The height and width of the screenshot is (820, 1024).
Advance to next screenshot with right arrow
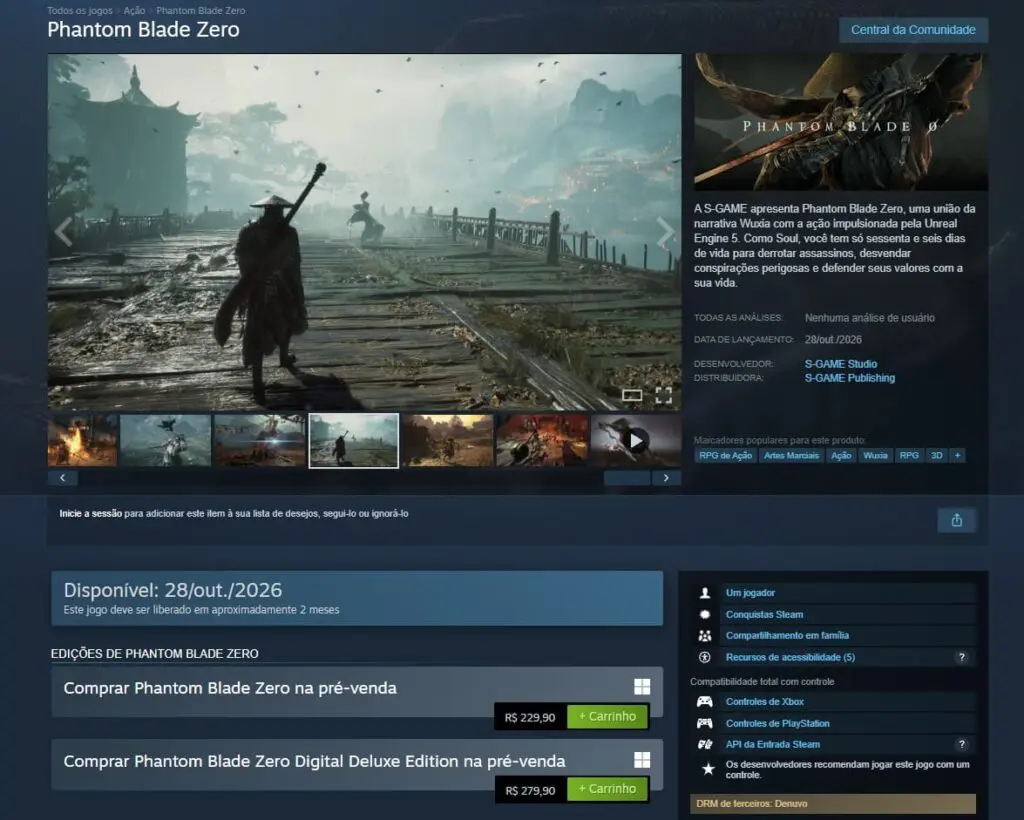(x=665, y=232)
